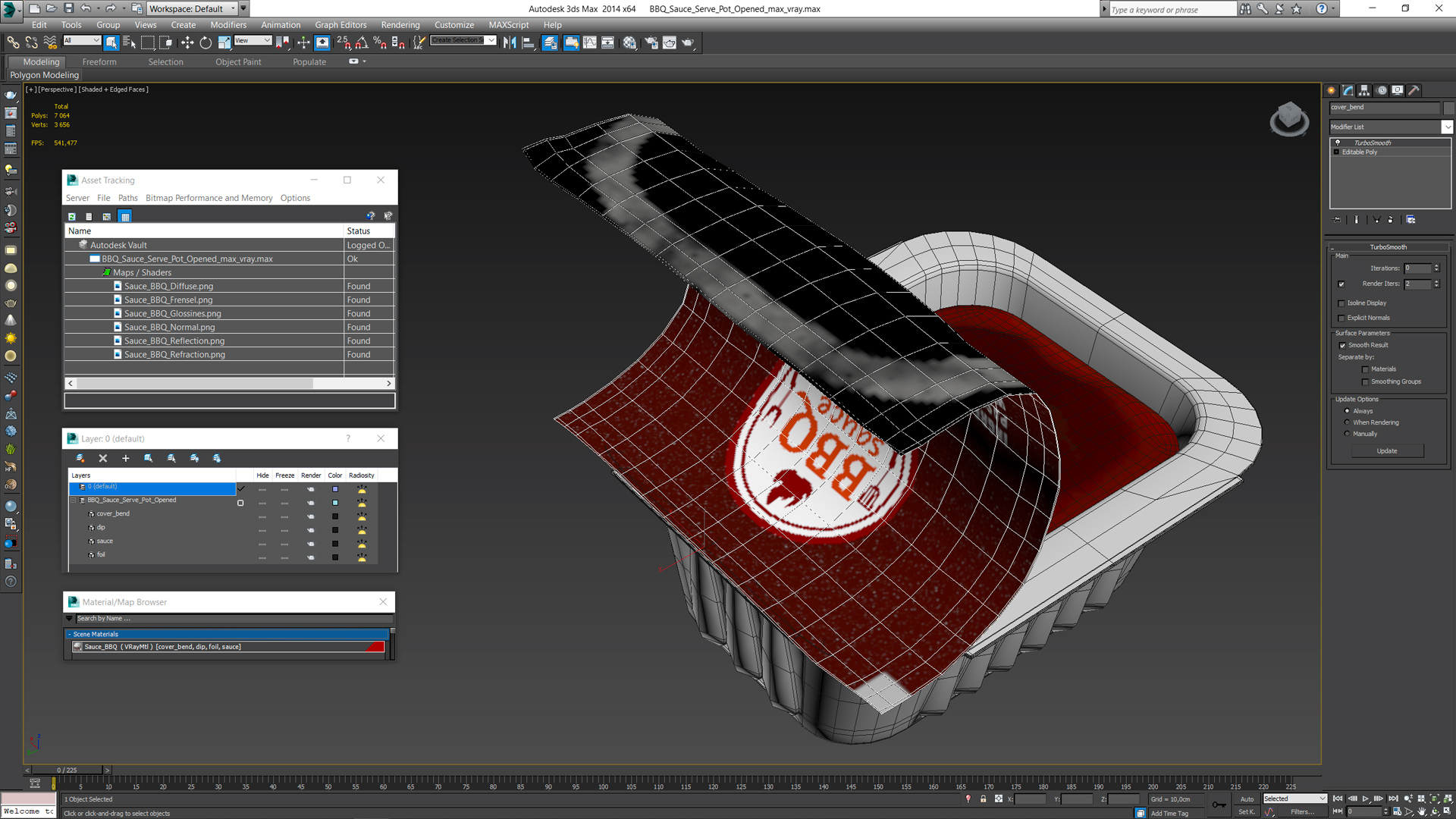Collapse the Scene Materials group
This screenshot has height=819, width=1456.
(x=69, y=635)
